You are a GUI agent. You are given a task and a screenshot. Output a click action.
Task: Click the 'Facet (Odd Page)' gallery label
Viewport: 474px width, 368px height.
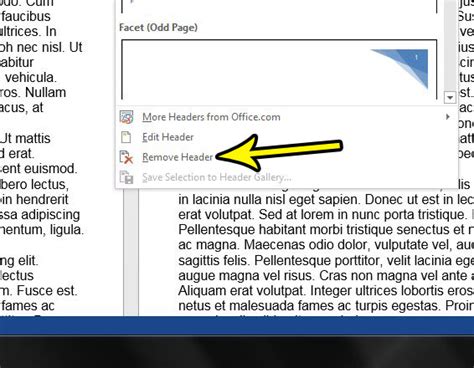(158, 27)
